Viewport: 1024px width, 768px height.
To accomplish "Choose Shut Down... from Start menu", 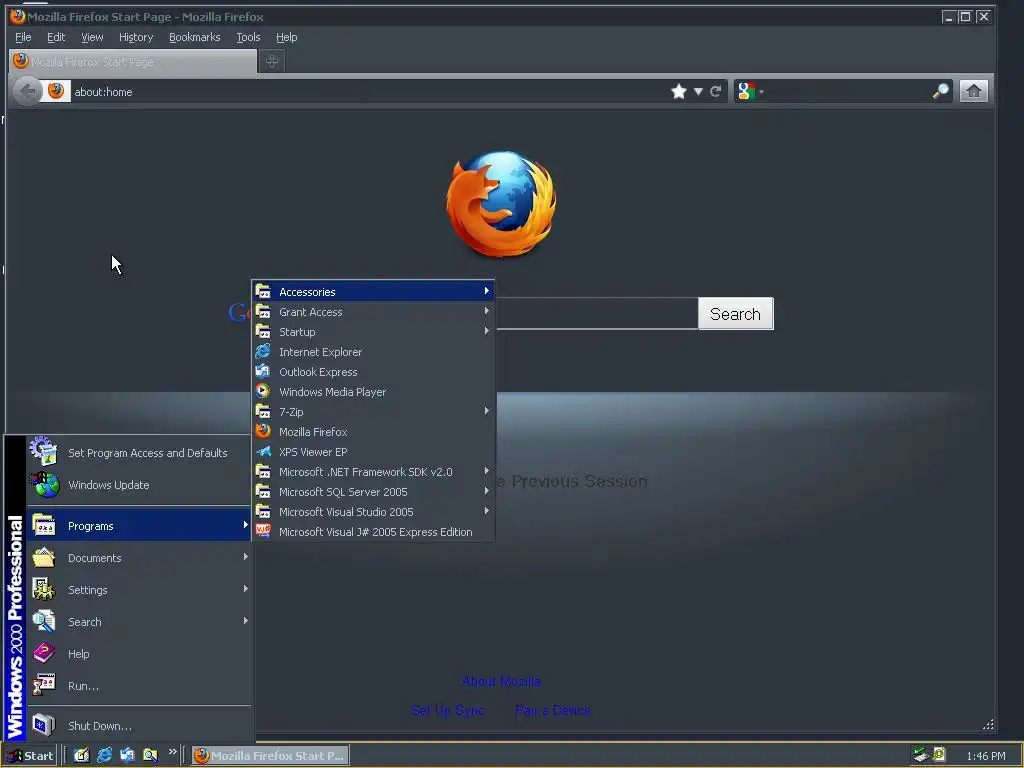I will point(138,726).
